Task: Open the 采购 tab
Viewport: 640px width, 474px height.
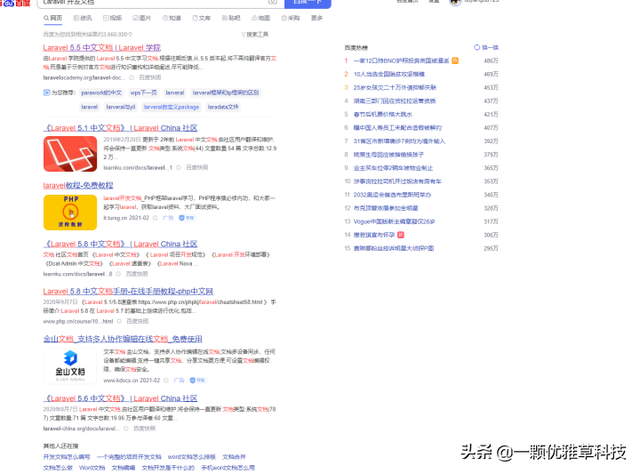Action: coord(291,18)
